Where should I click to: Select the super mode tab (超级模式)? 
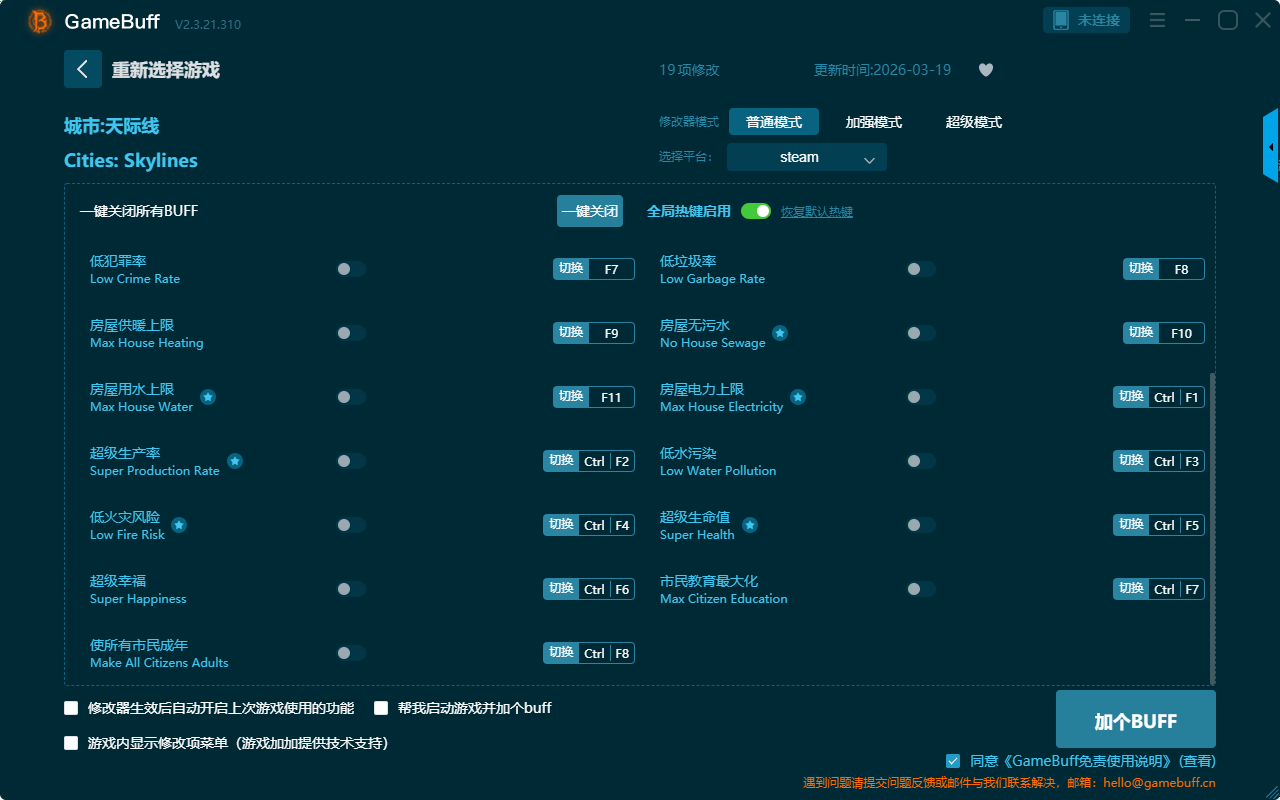point(973,122)
